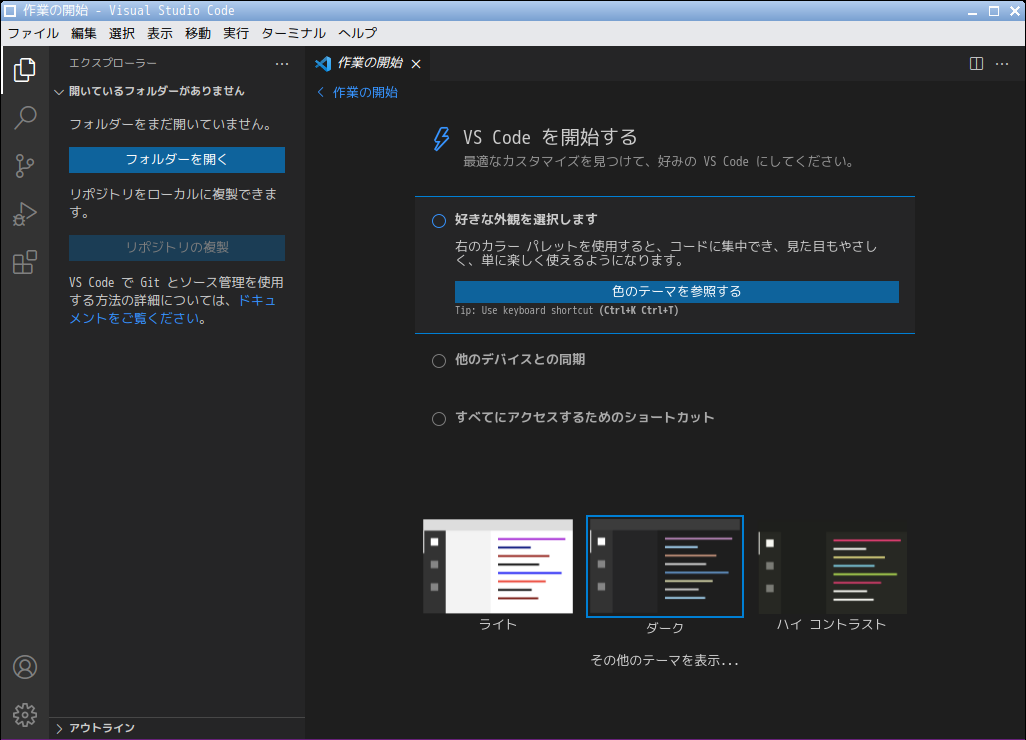Click the 色のテーマを参照する button
Screen dimensions: 1026x740
pos(677,292)
